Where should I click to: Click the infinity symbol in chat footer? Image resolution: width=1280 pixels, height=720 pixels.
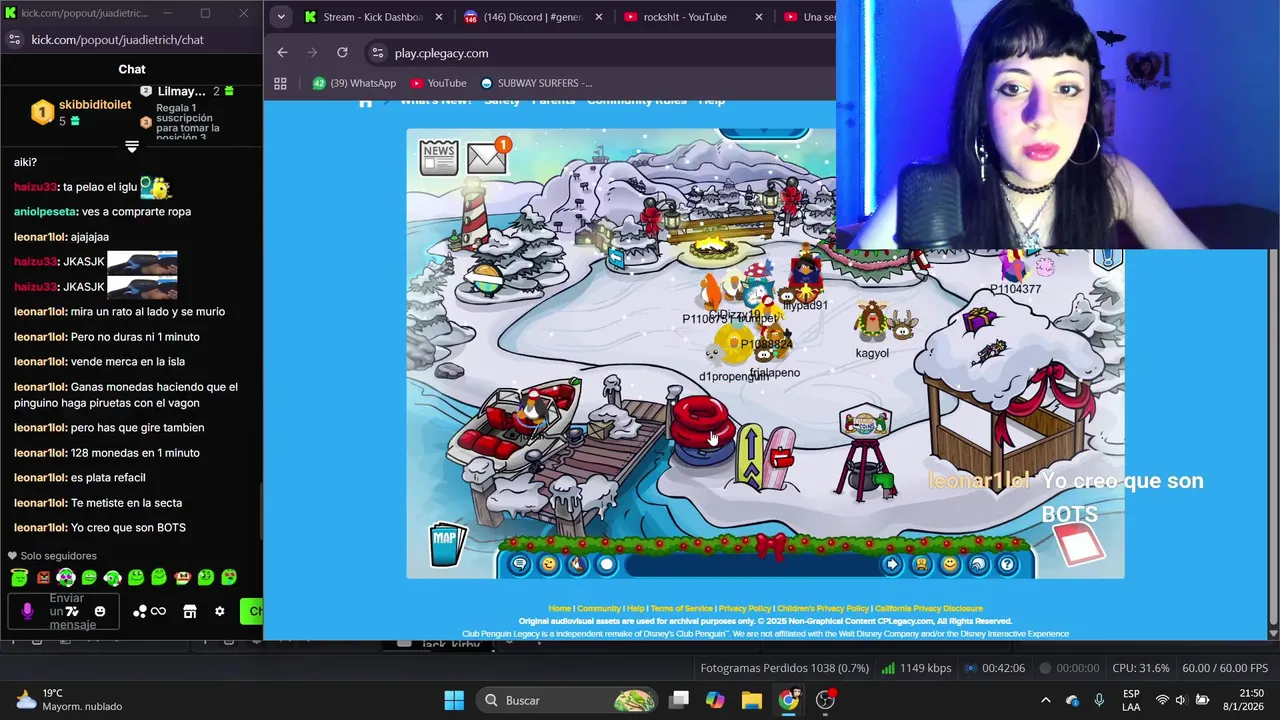158,611
